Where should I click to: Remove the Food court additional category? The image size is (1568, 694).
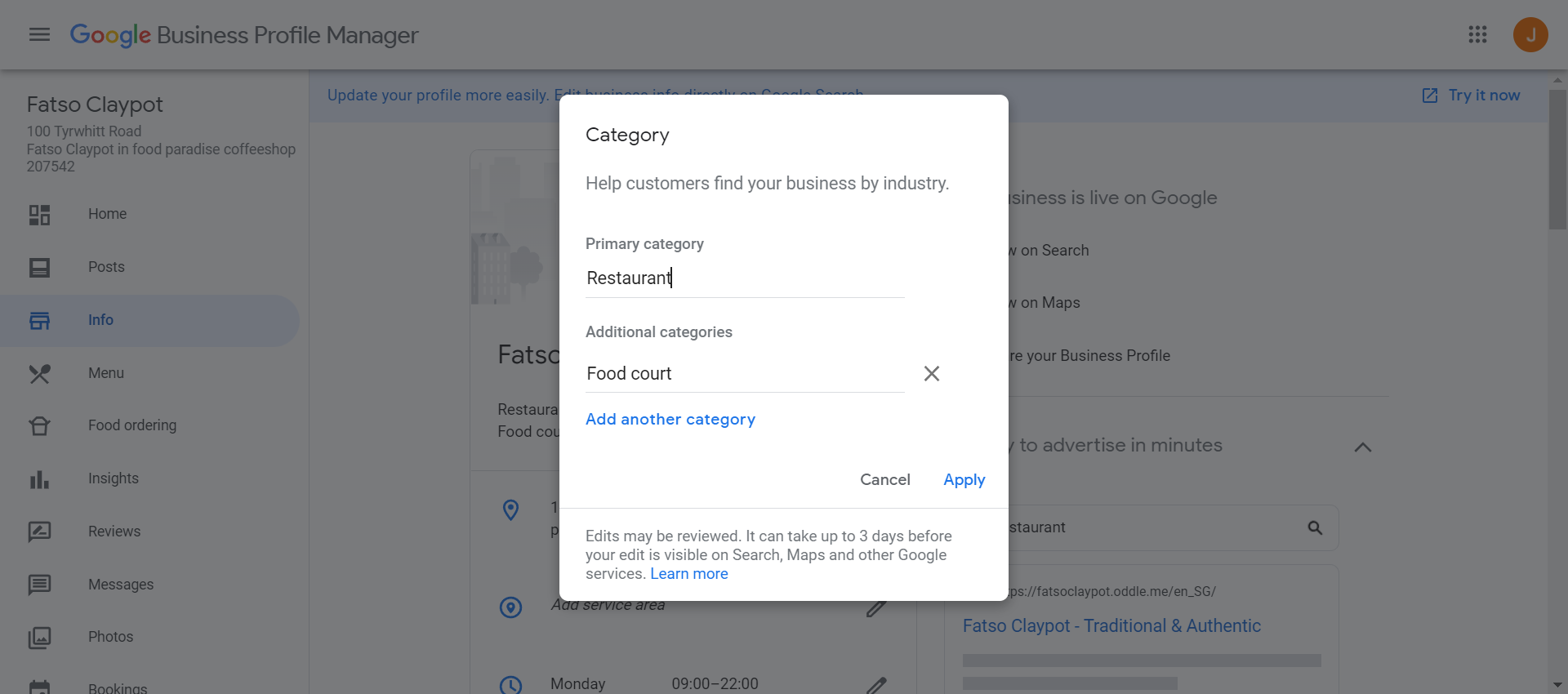coord(932,373)
